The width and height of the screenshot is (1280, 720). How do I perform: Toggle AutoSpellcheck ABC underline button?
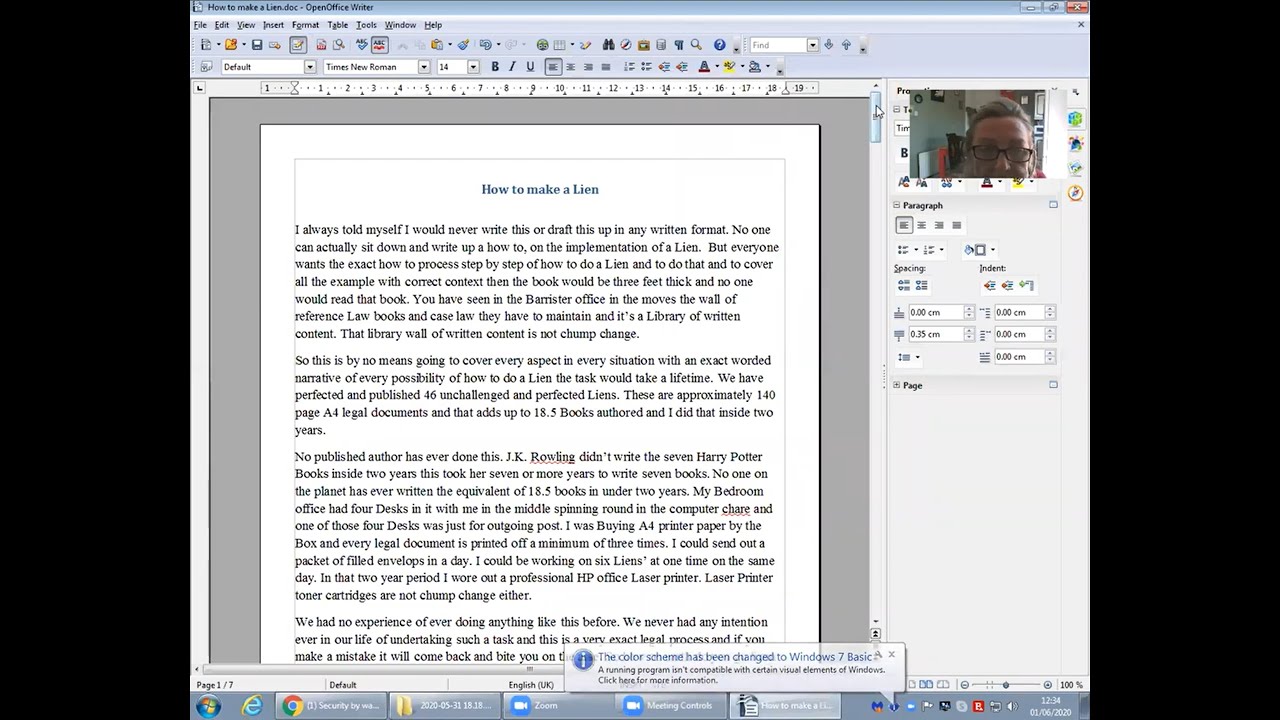tap(379, 45)
